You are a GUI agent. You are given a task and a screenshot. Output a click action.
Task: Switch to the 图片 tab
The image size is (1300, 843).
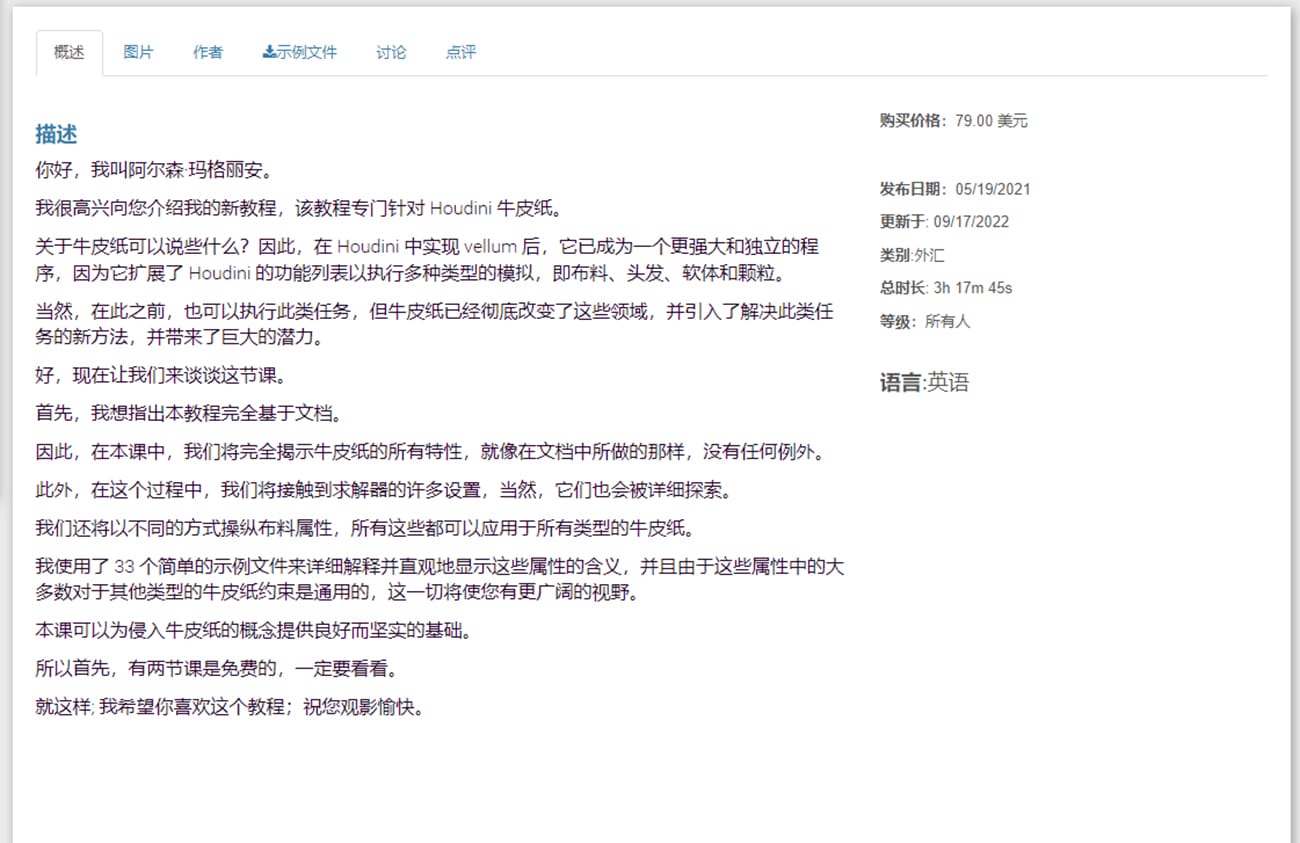pos(138,53)
